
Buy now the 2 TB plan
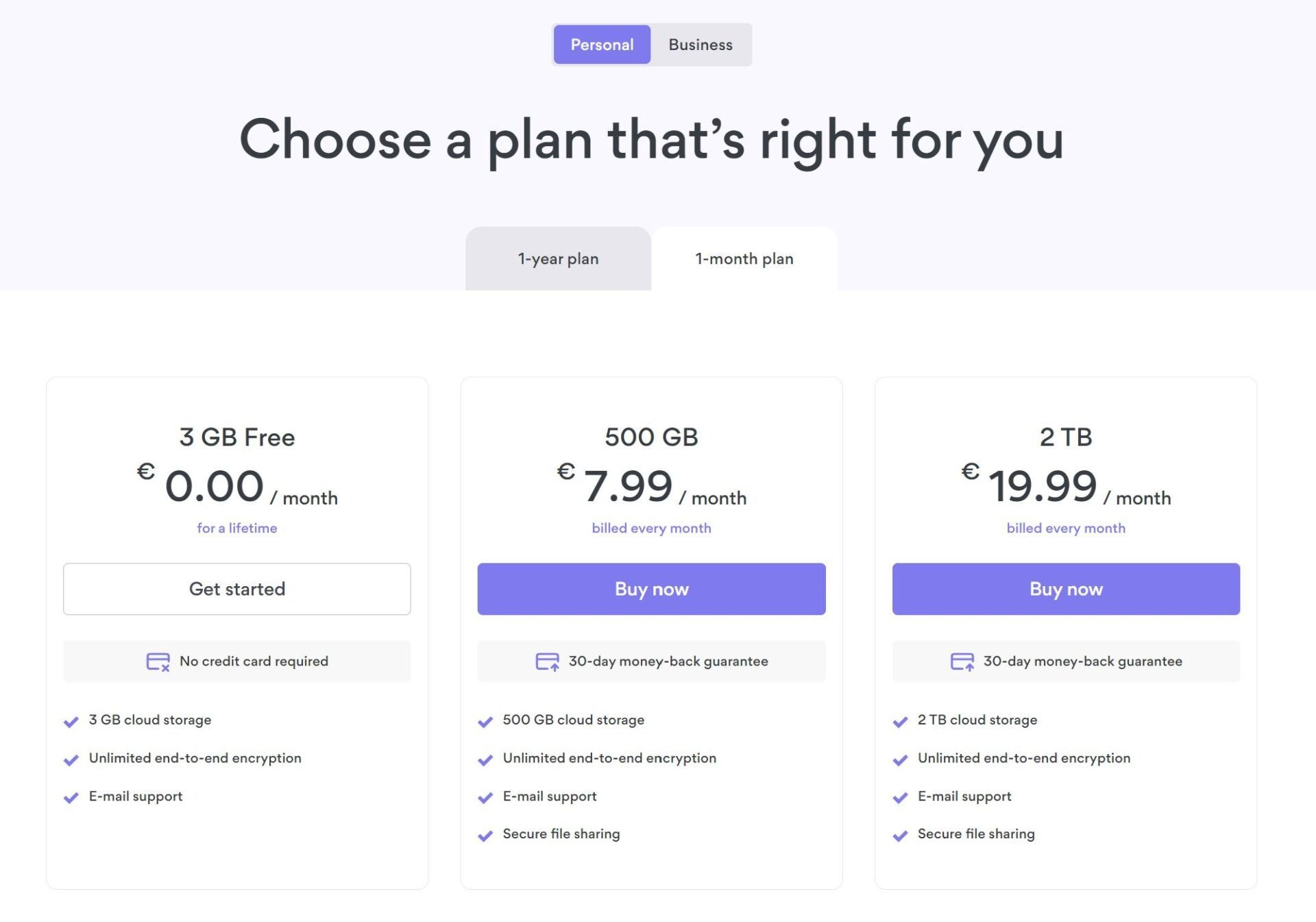(1066, 589)
